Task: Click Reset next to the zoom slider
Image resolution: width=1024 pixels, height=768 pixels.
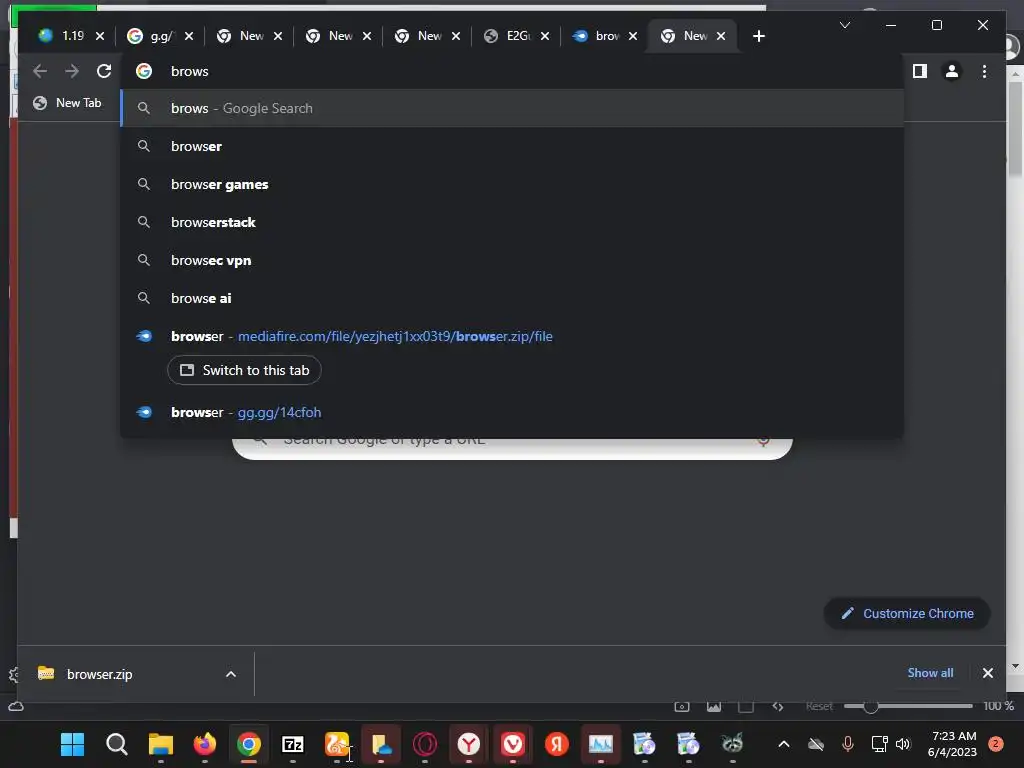Action: (819, 706)
